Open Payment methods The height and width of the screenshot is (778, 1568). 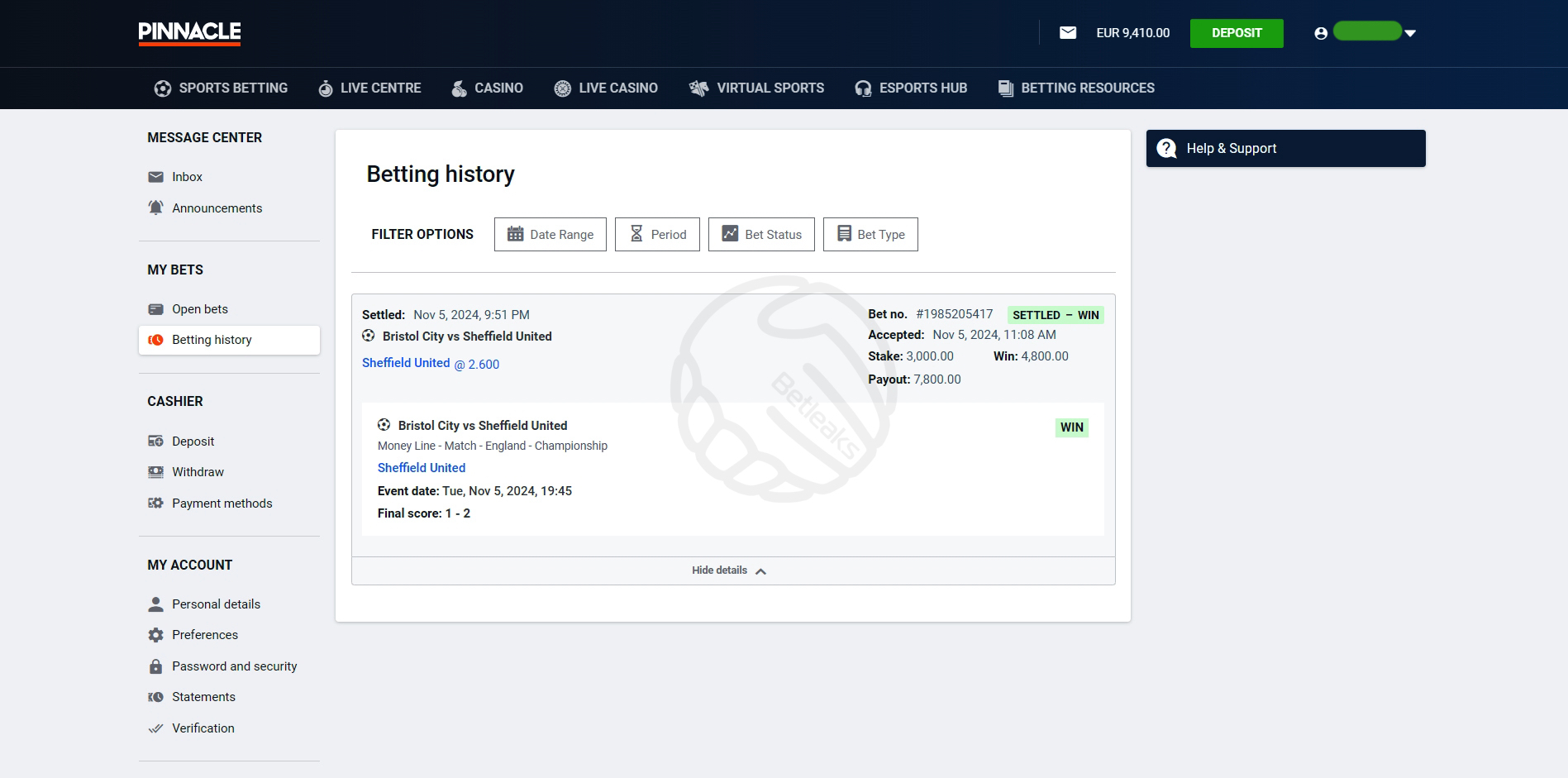[x=222, y=504]
